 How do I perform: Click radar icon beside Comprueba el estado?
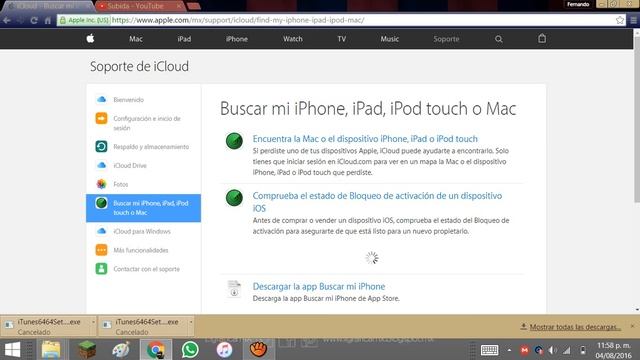(234, 198)
